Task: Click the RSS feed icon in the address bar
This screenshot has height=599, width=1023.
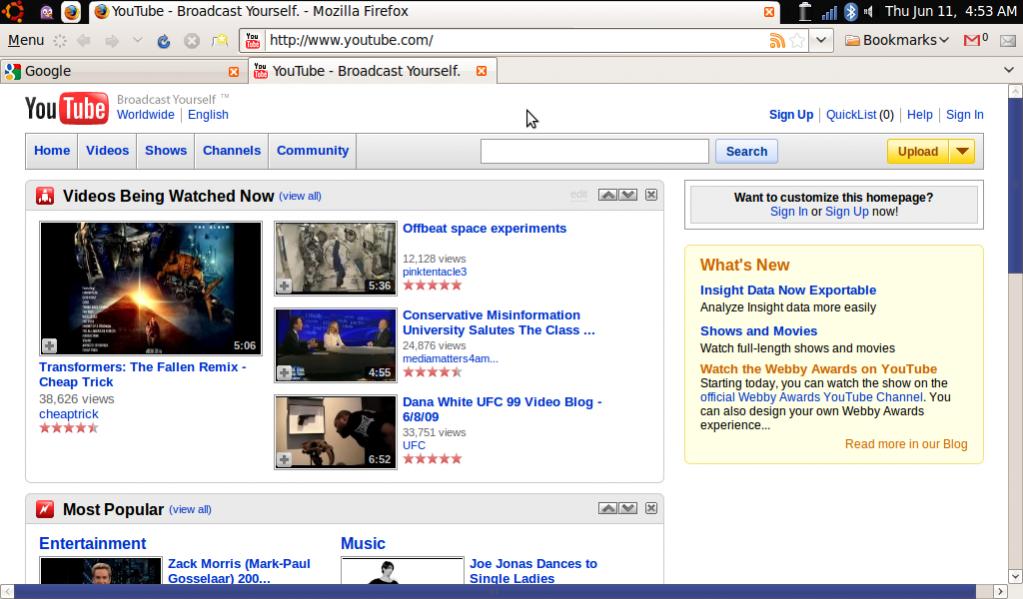Action: point(776,40)
